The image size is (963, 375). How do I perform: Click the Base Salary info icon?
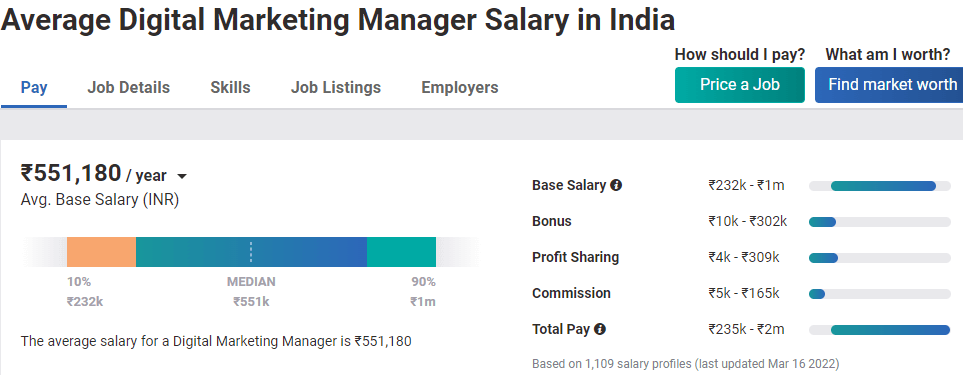coord(616,185)
